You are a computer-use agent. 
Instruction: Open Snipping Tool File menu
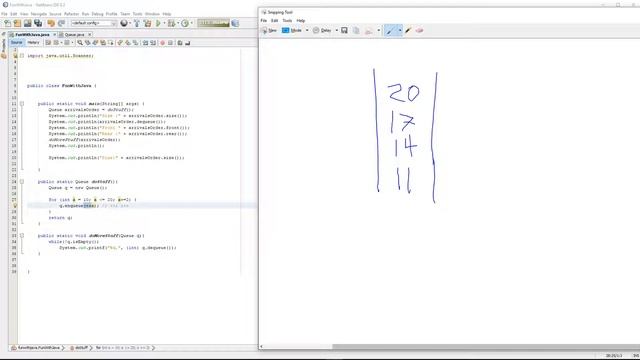point(264,20)
